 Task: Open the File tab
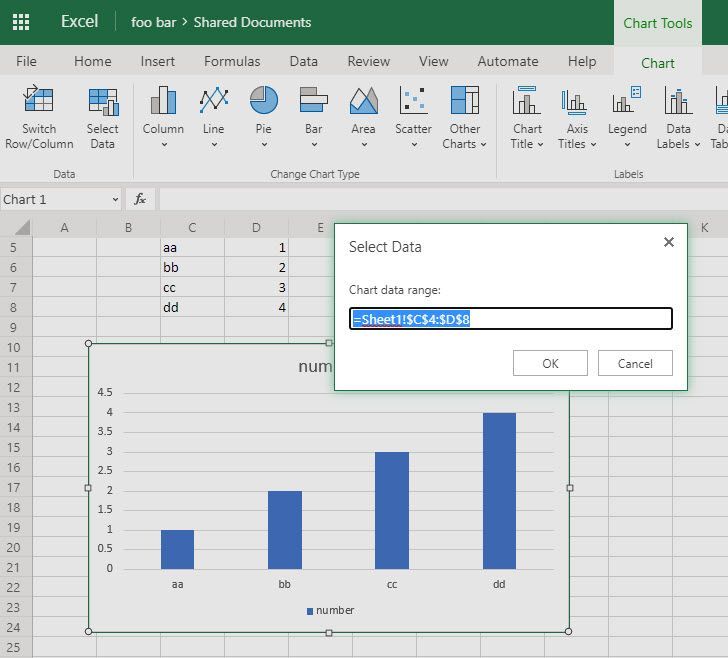26,61
